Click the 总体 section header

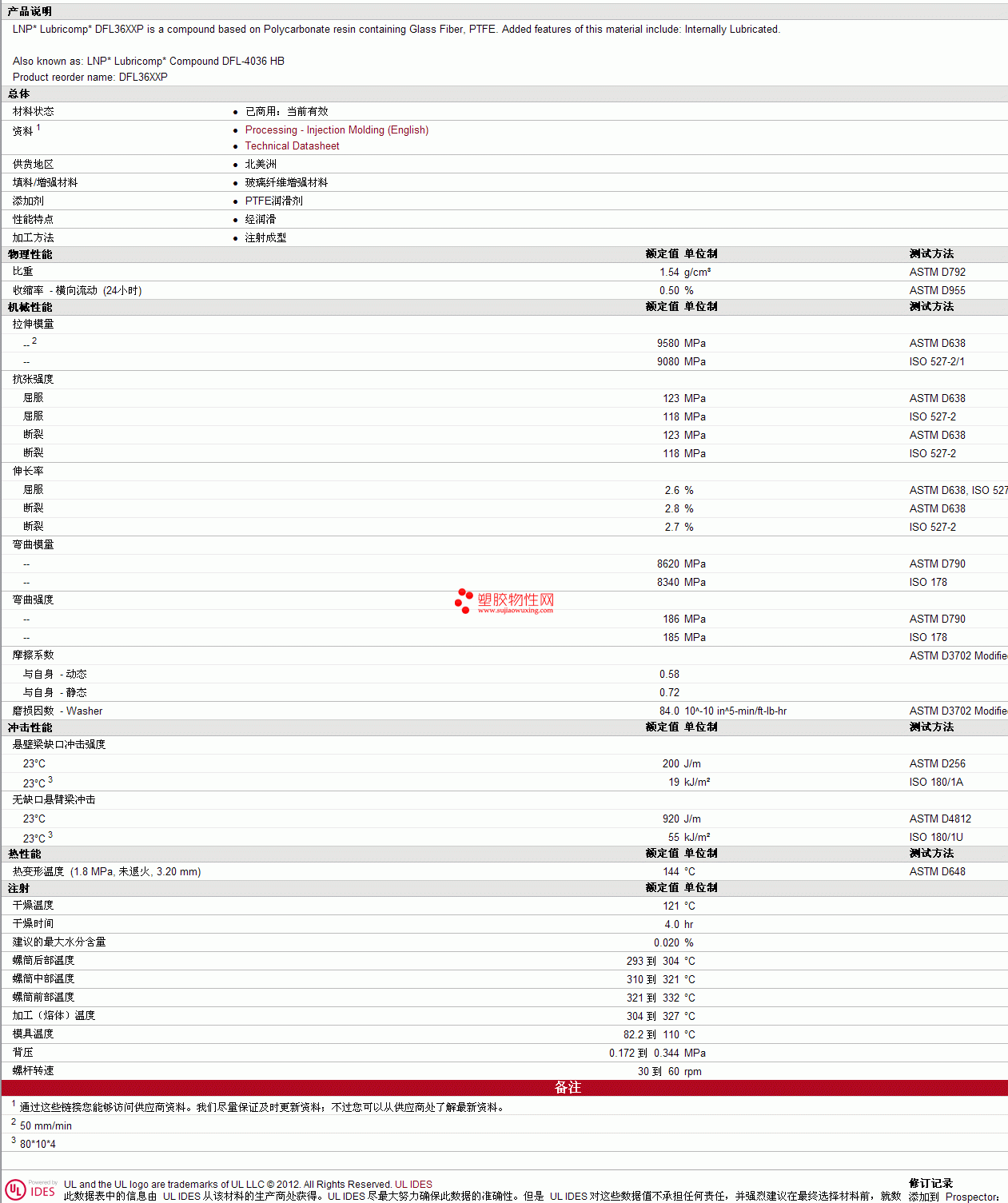point(18,94)
